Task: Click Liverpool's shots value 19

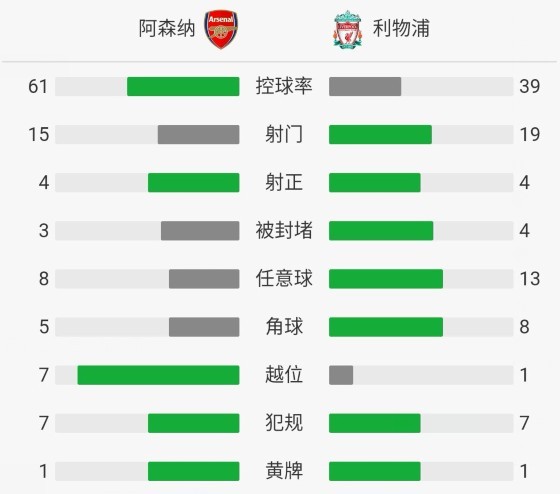Action: pos(530,135)
